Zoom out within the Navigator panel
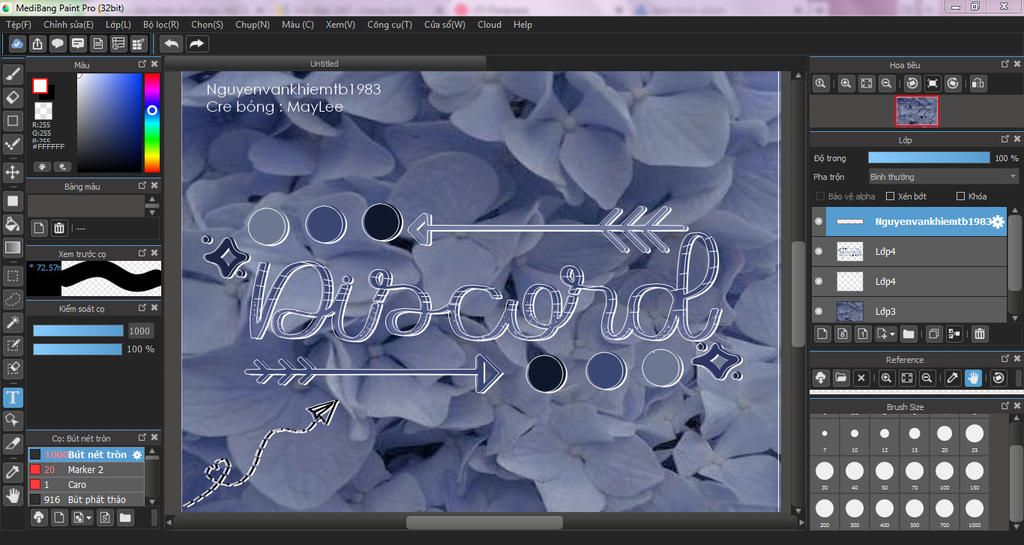 click(886, 84)
